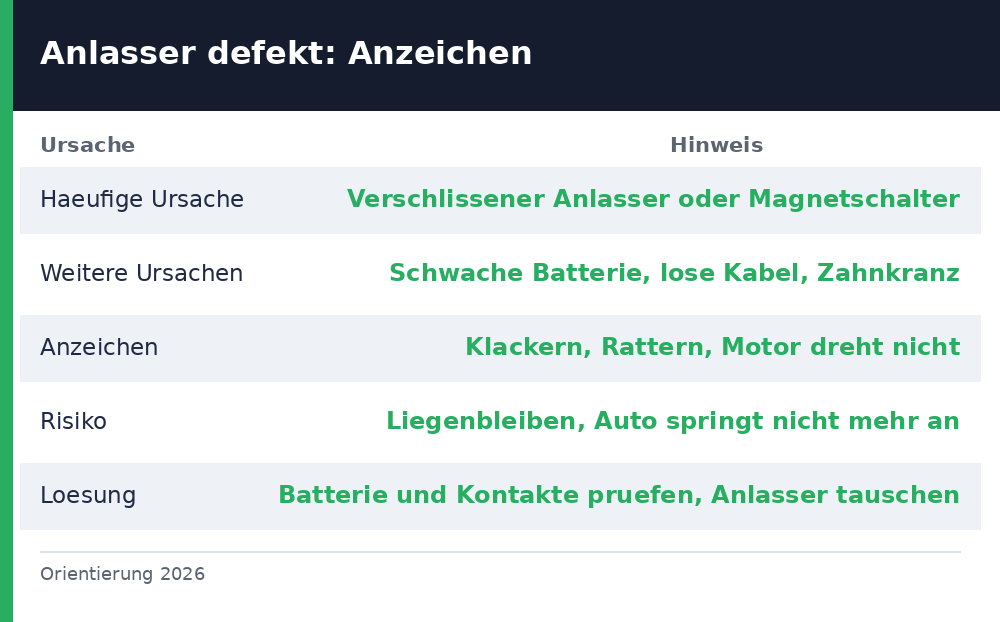The height and width of the screenshot is (622, 1000).
Task: Click the dark navy header banner
Action: pos(506,56)
